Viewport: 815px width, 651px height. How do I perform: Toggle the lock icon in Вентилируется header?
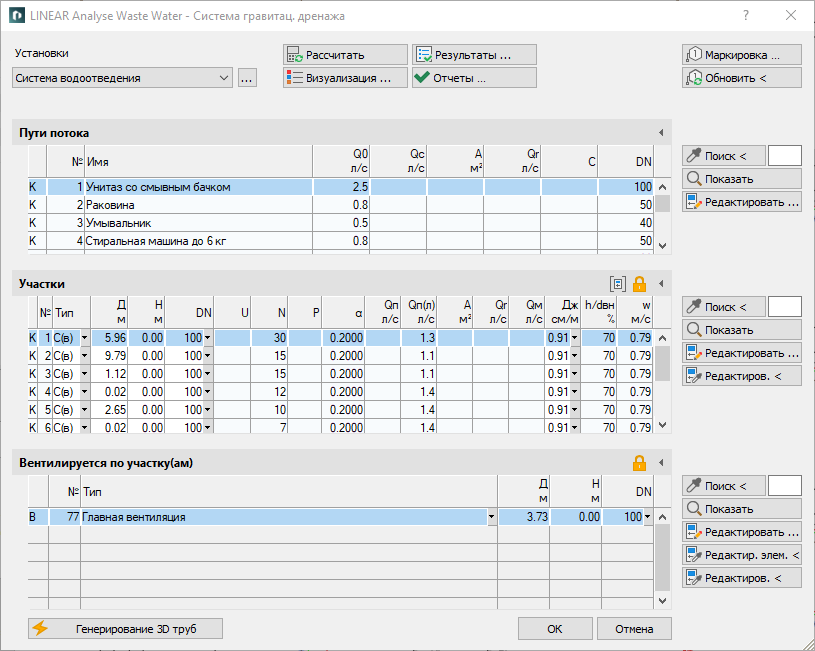coord(639,463)
